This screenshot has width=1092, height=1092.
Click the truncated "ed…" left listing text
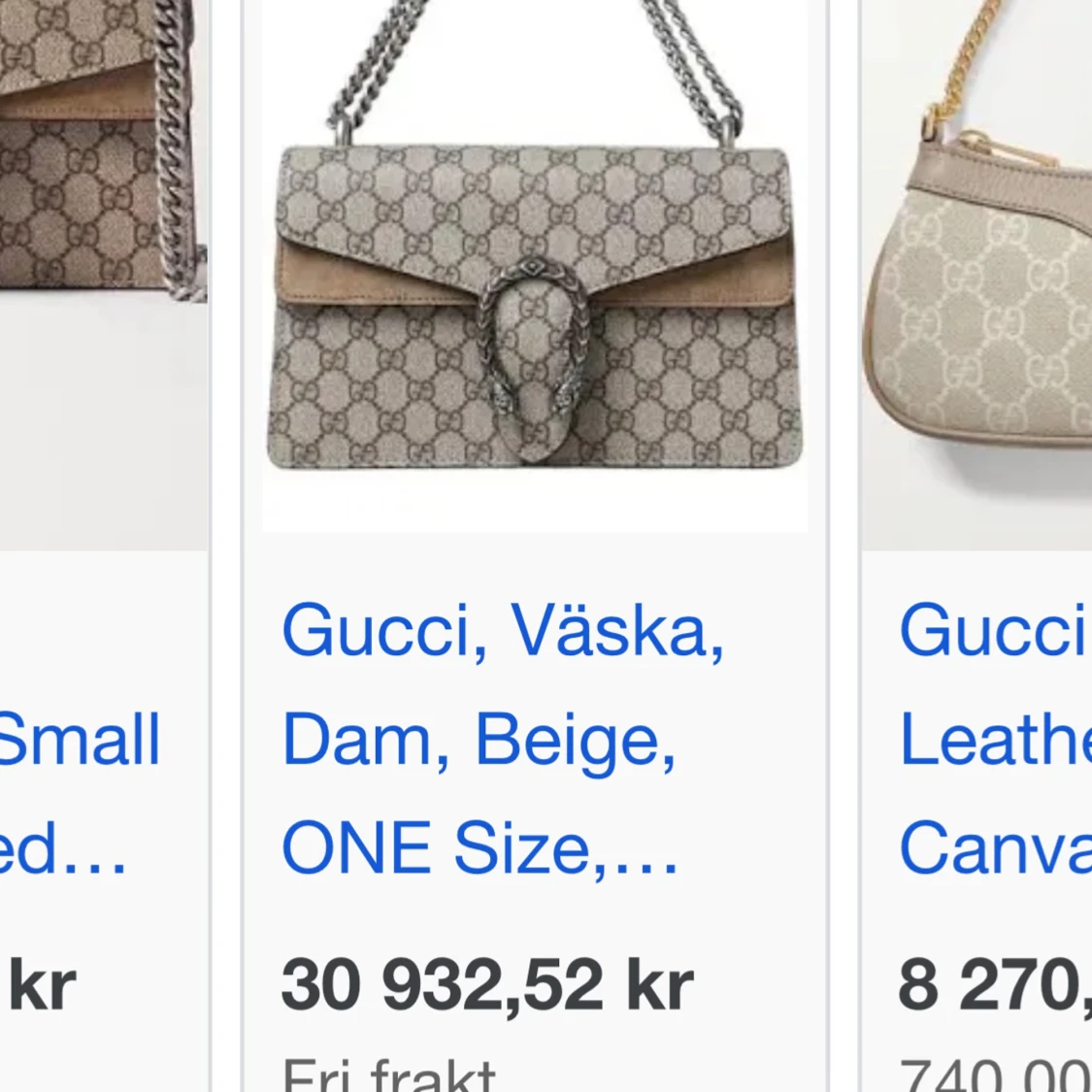(x=63, y=847)
